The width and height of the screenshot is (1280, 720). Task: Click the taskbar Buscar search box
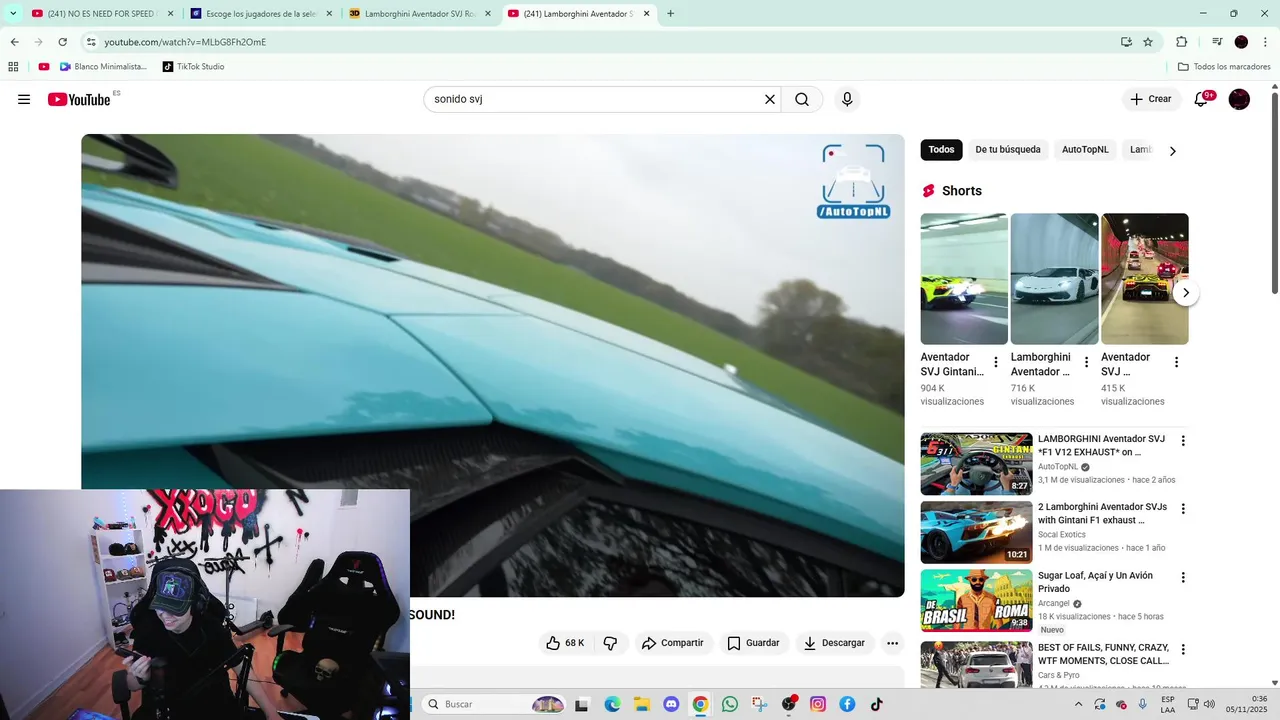tap(495, 704)
